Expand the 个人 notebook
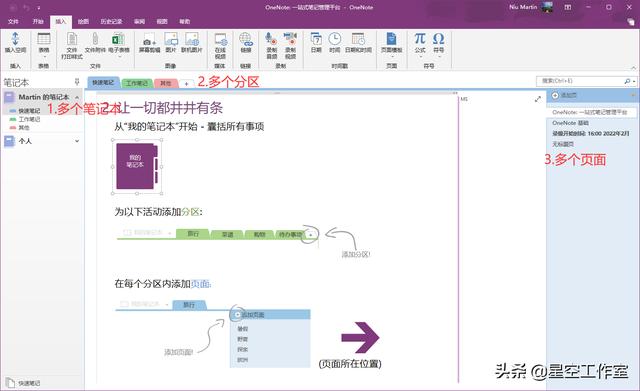 (x=77, y=141)
